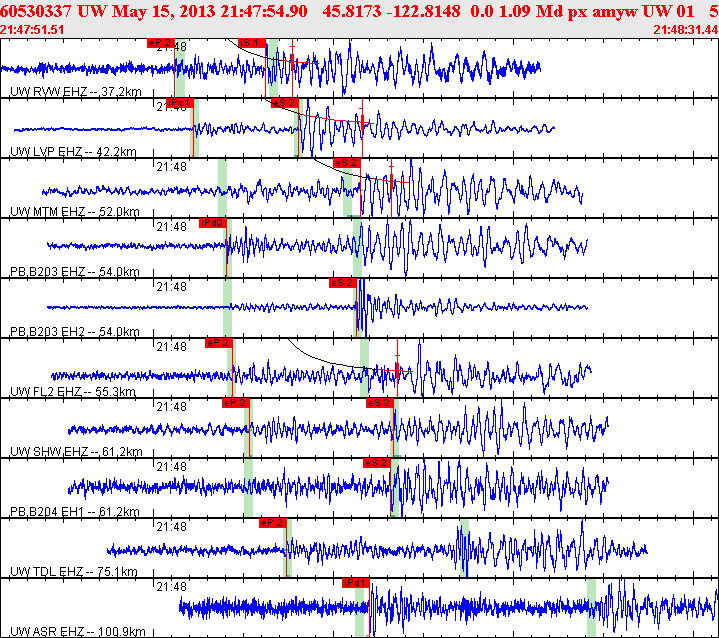Screen dimensions: 719x638
Task: Click the iPd1 pick flag on ASR trace
Action: coord(356,584)
